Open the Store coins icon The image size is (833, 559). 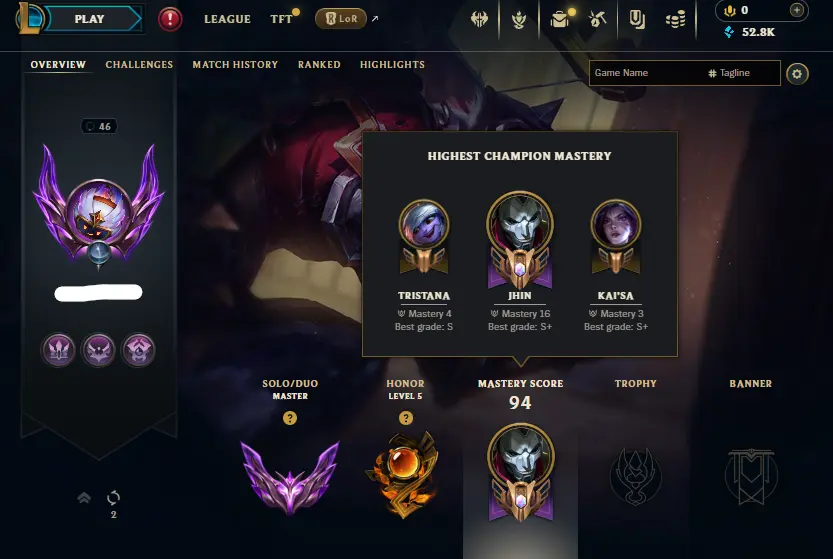[x=676, y=20]
